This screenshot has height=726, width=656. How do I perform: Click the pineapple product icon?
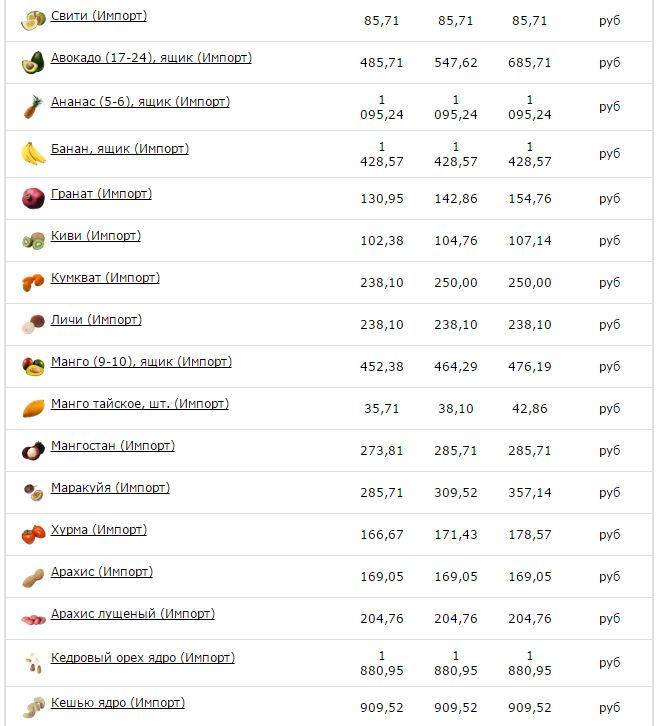point(33,107)
